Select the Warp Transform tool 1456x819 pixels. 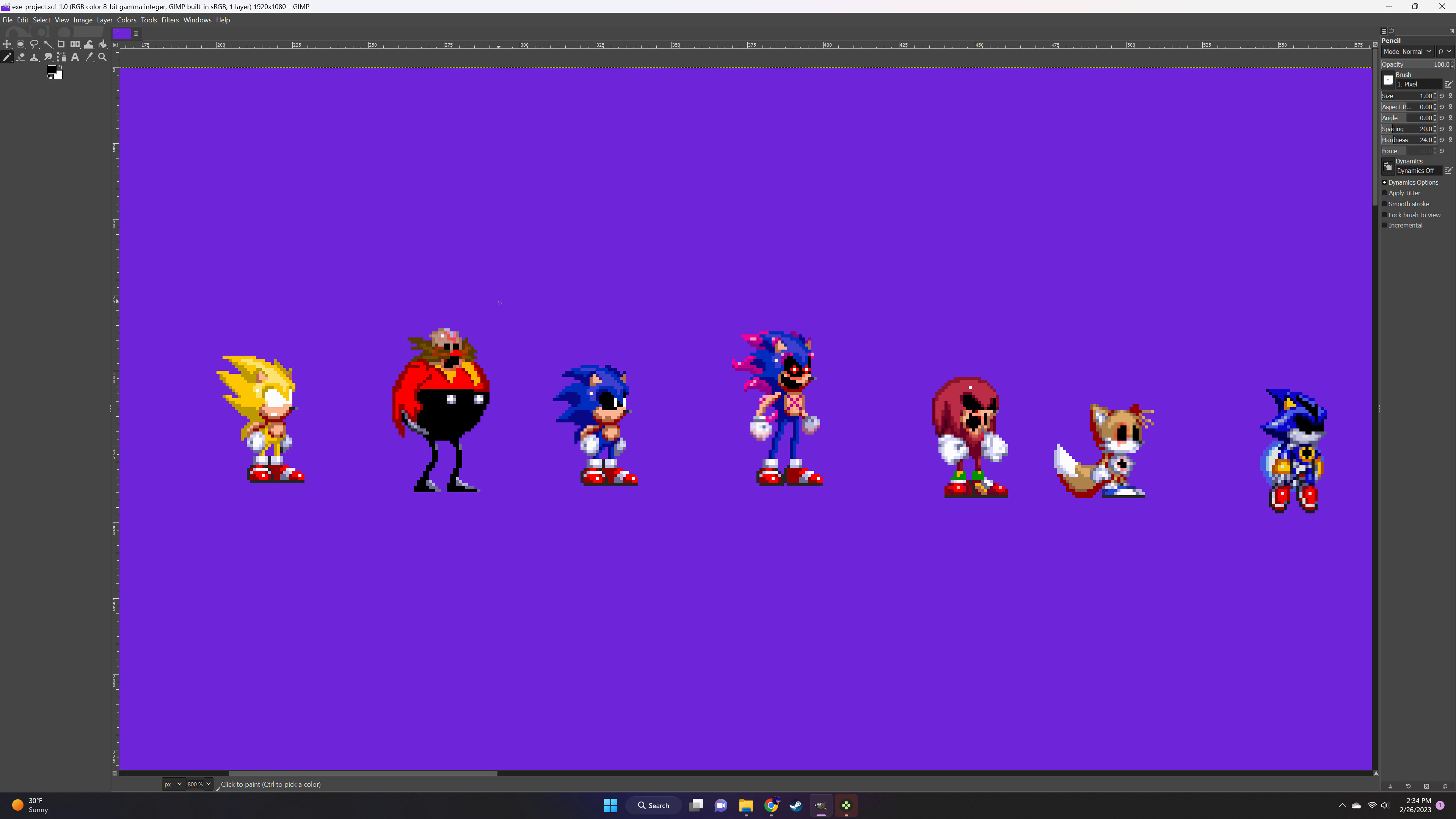[89, 44]
